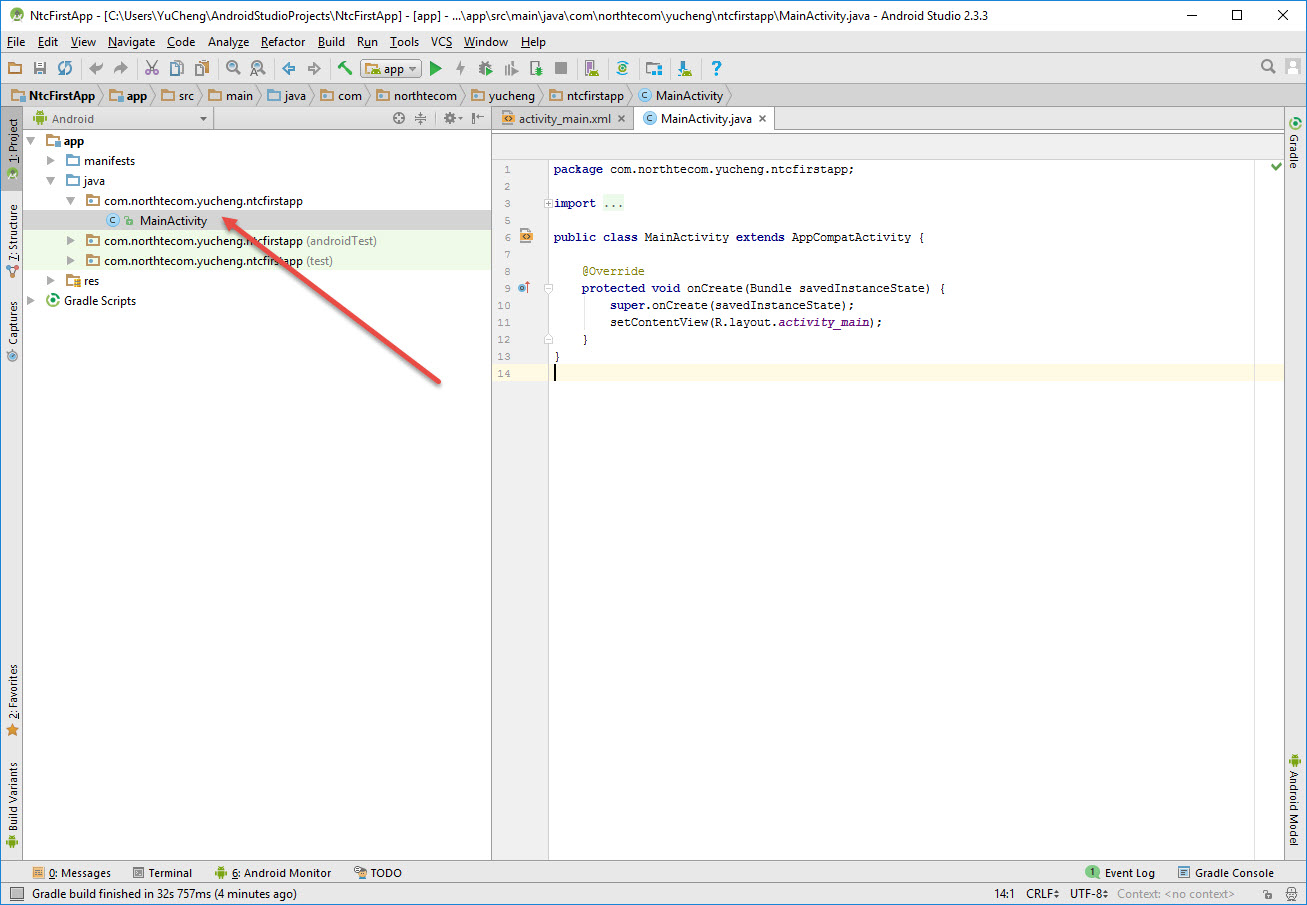Open the Help question mark icon
The image size is (1307, 905).
coord(716,69)
